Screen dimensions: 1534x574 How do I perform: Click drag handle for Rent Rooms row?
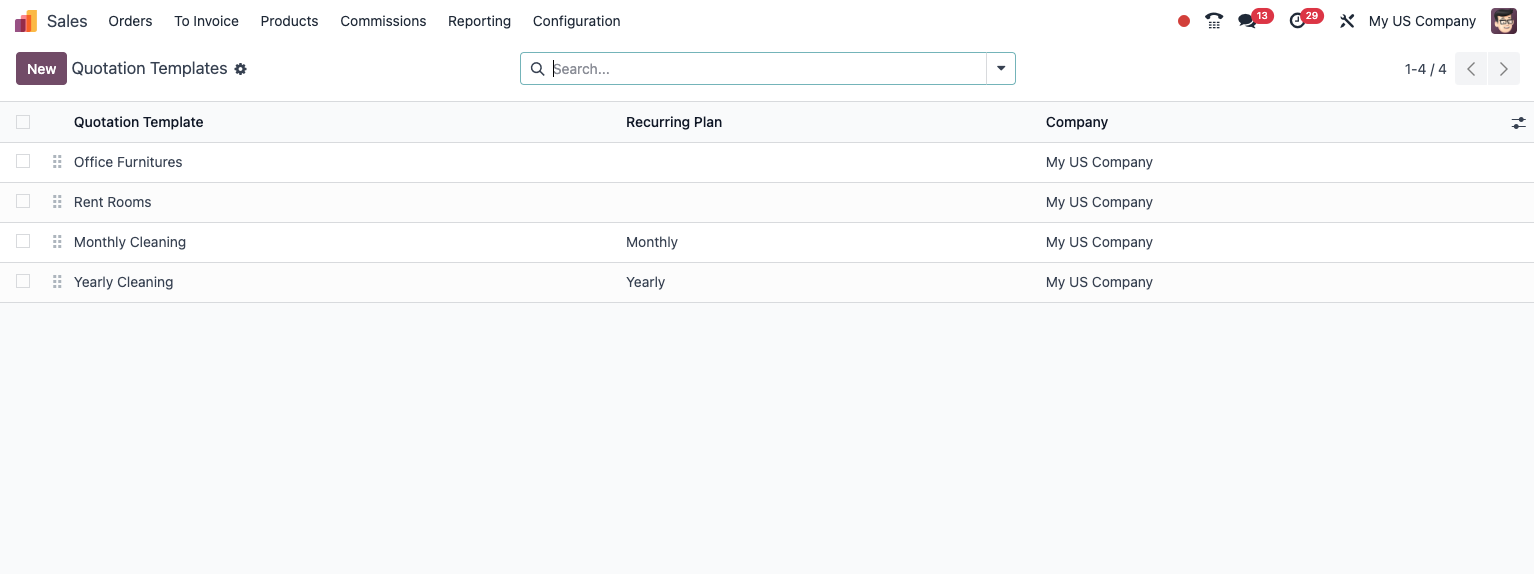pos(57,202)
